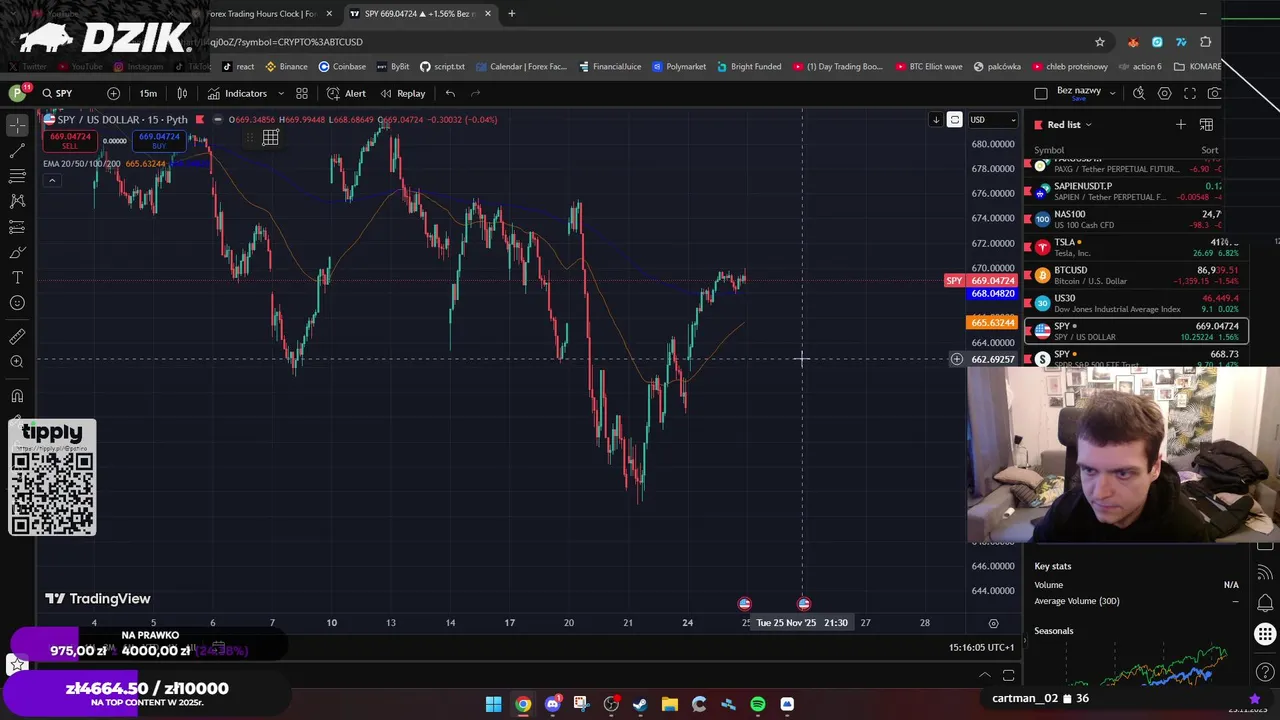Open the Indicators dialog

[238, 93]
